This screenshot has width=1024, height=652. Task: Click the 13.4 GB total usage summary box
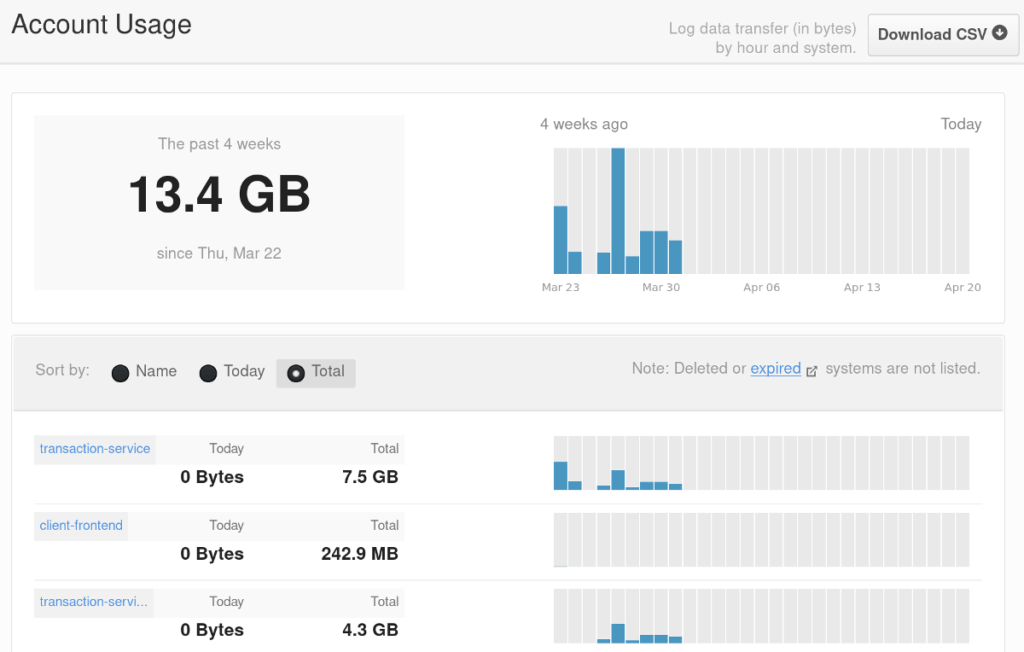click(x=219, y=203)
